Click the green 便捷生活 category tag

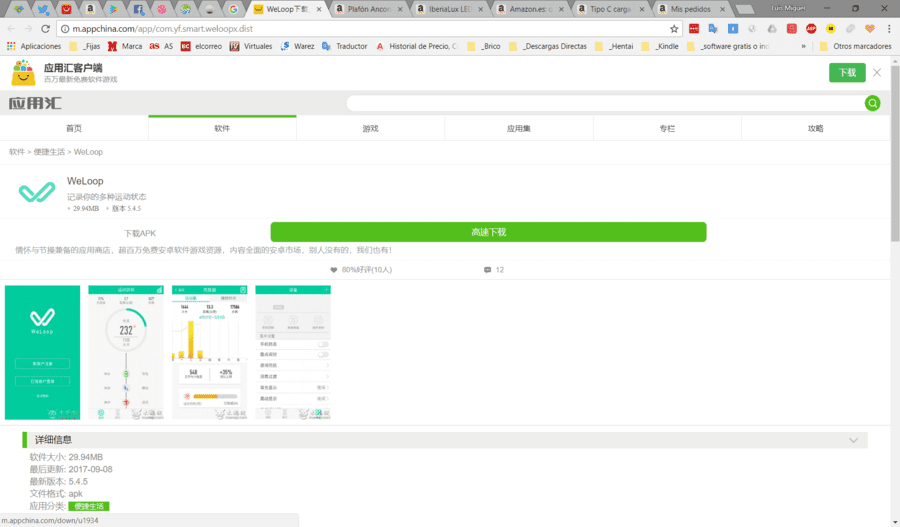89,506
